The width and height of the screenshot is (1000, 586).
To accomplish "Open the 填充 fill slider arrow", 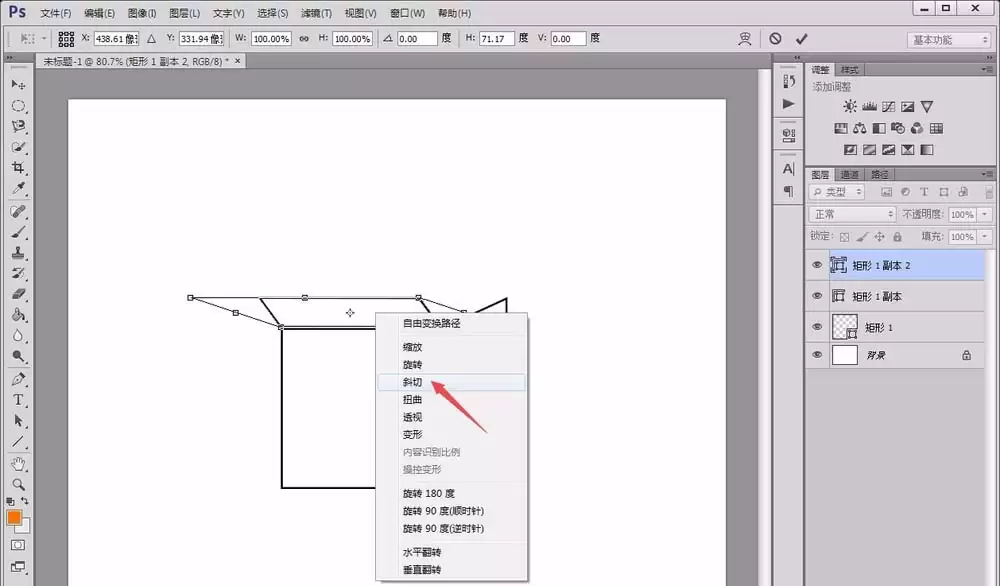I will (x=985, y=237).
